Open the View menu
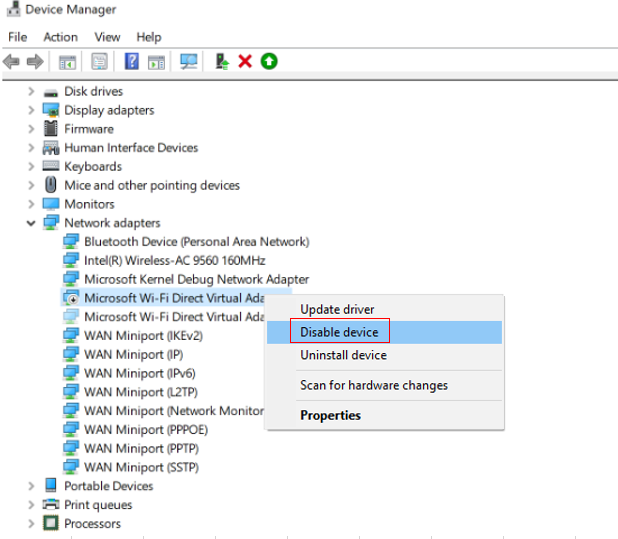 click(107, 37)
